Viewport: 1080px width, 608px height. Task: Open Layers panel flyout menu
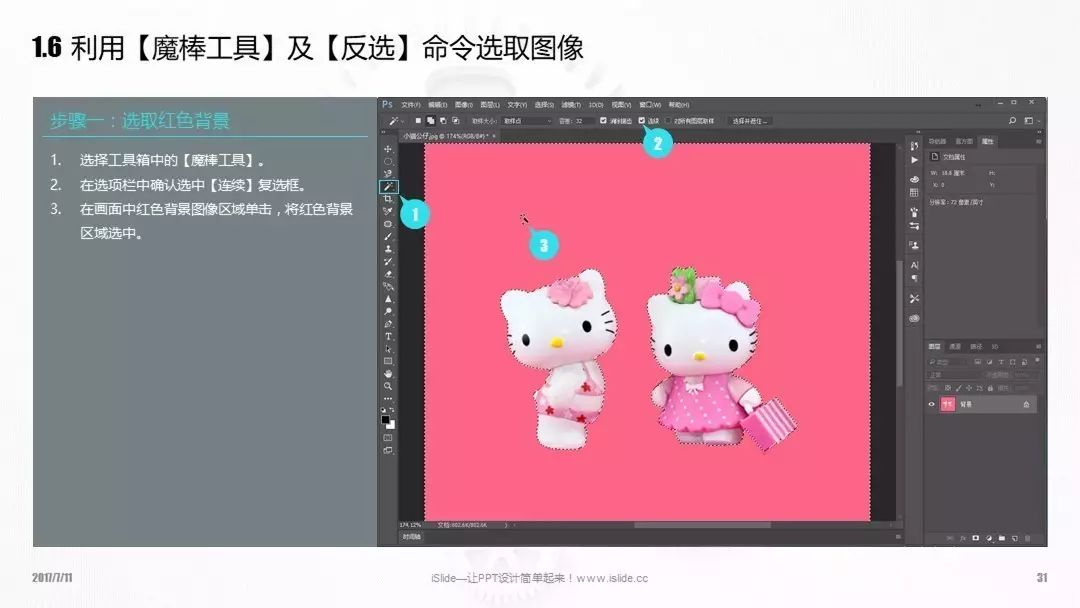pos(1039,346)
